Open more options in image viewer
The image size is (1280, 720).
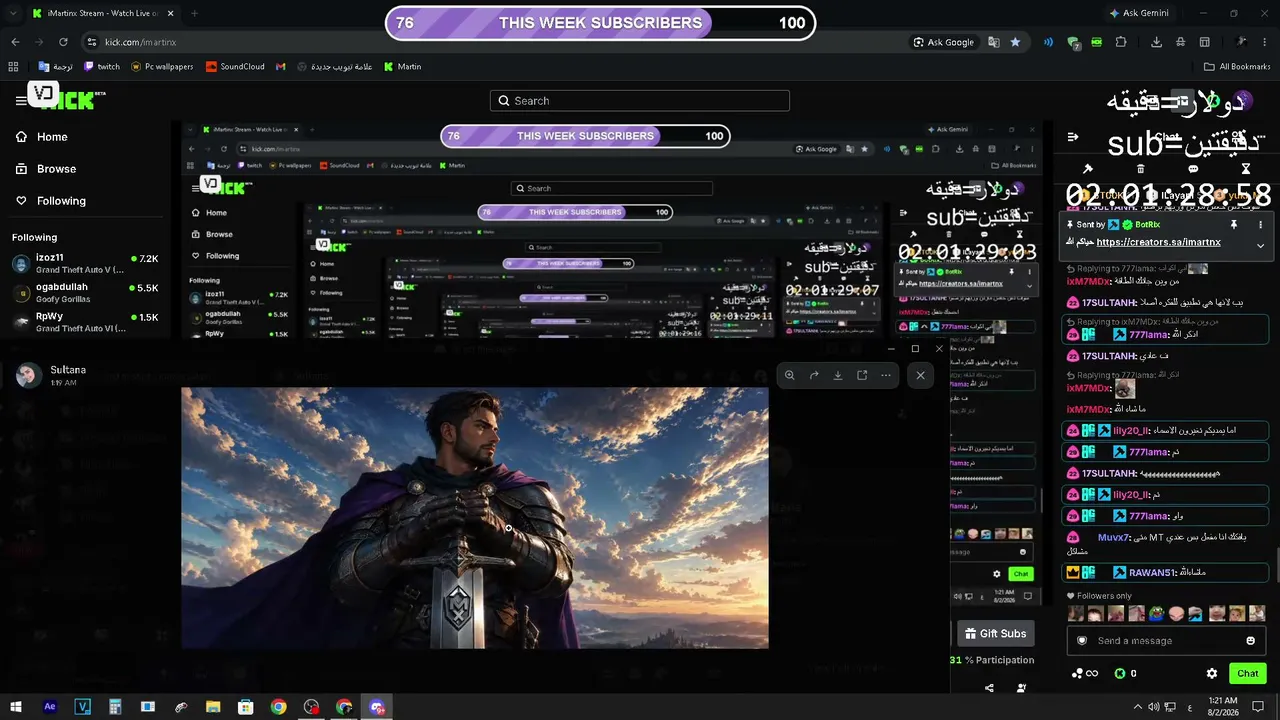[x=886, y=375]
